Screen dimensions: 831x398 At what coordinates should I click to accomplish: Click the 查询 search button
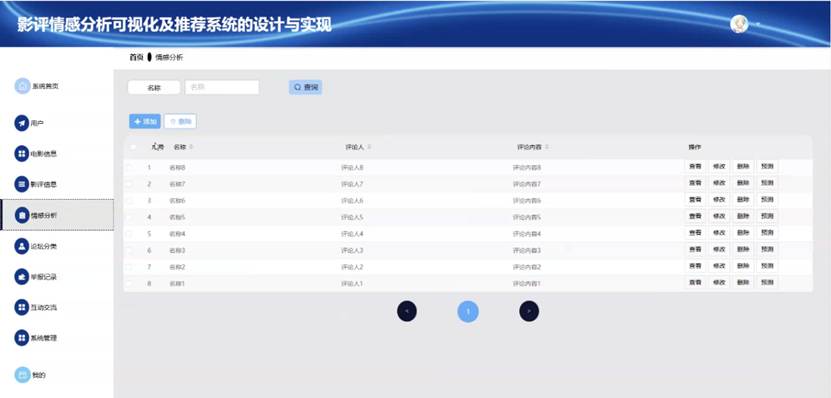[x=305, y=87]
